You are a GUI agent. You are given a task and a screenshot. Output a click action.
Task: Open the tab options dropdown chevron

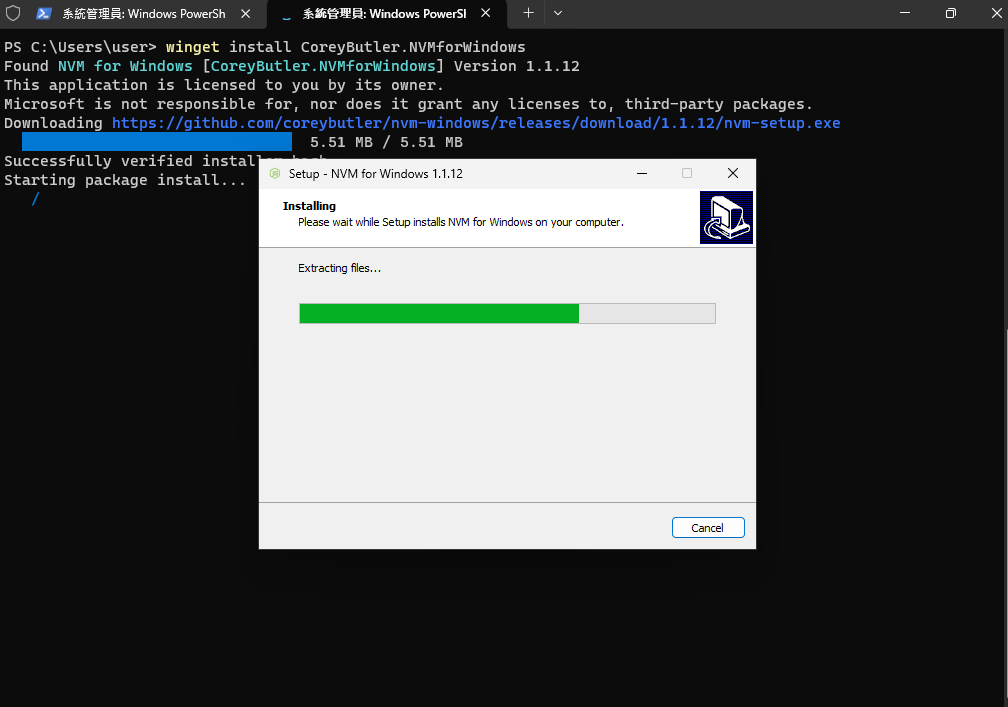(558, 14)
